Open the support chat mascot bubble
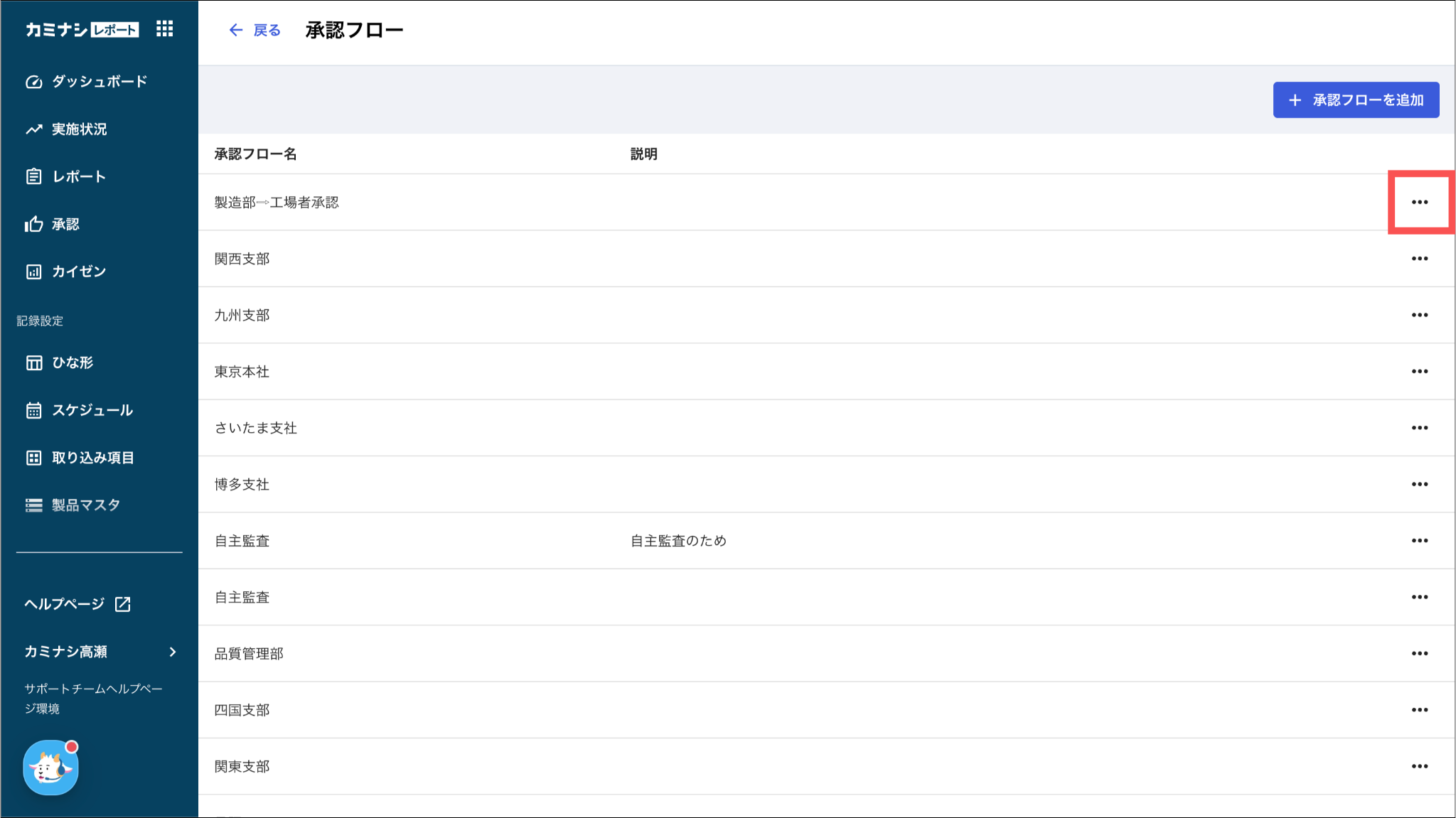The image size is (1456, 818). 50,768
